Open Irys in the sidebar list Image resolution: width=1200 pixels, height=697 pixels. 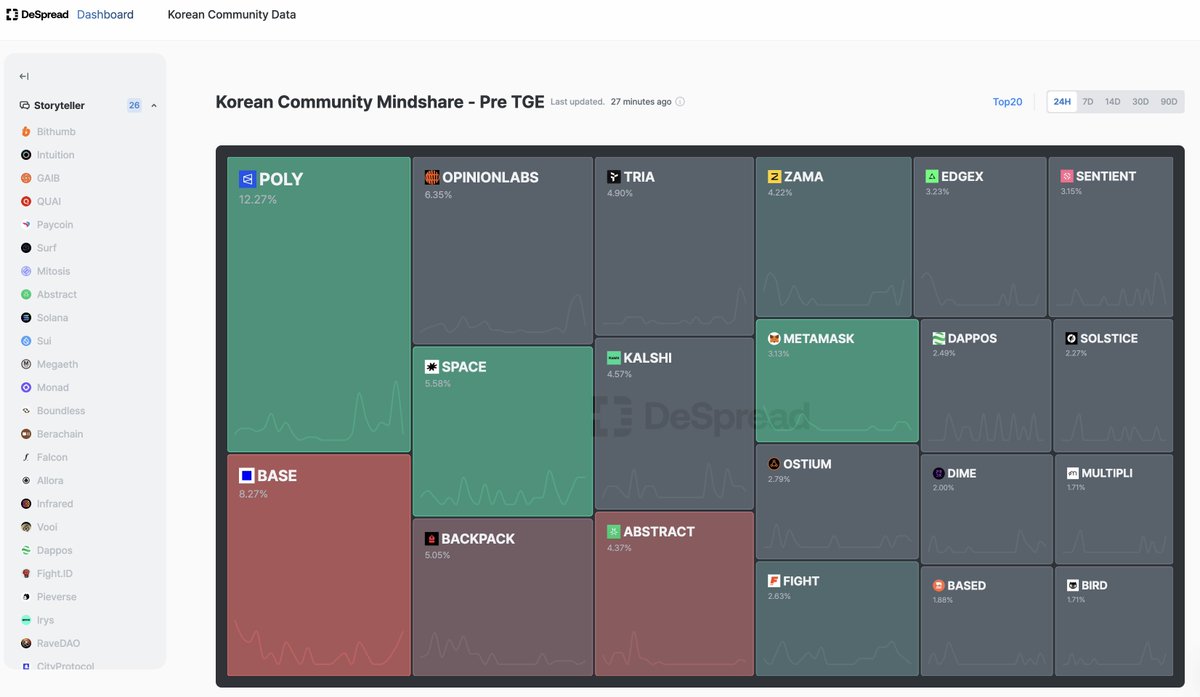click(x=45, y=620)
